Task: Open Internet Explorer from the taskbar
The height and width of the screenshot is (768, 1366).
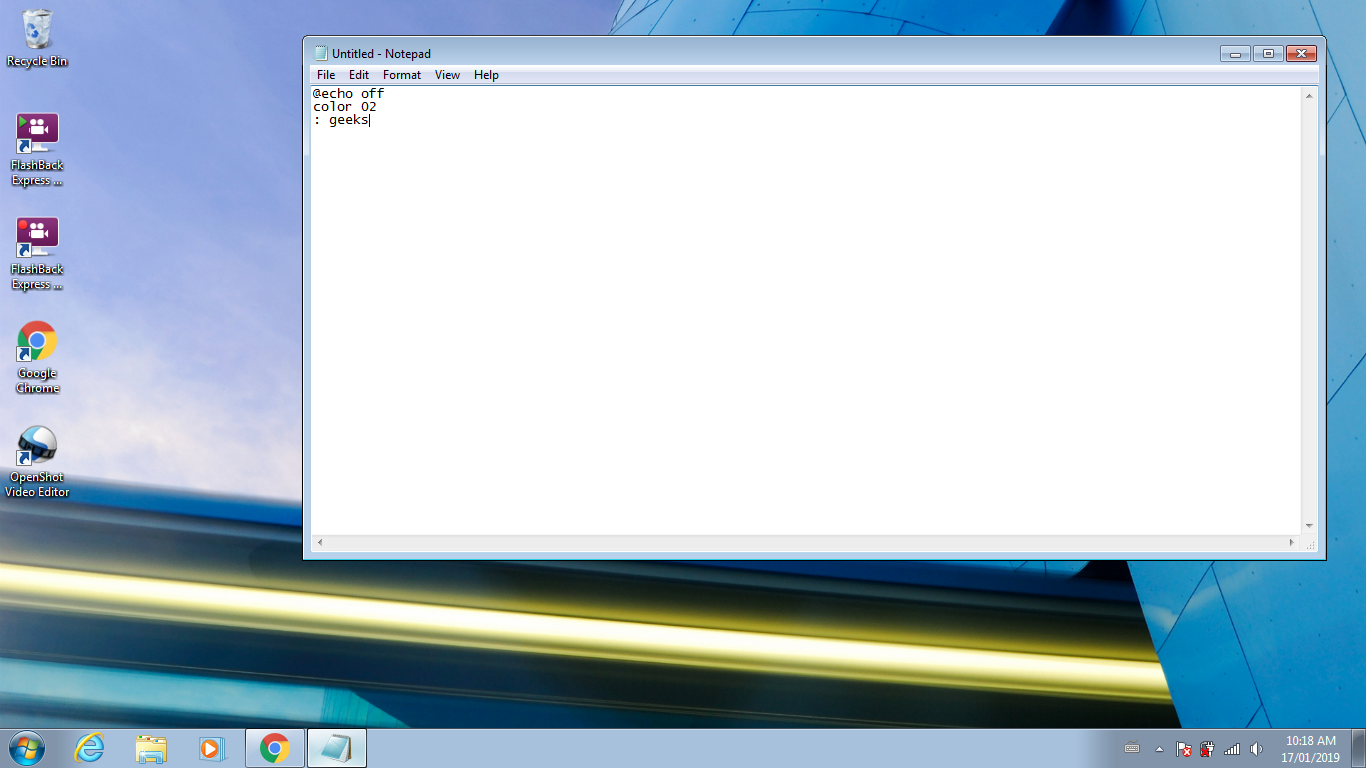Action: coord(88,747)
